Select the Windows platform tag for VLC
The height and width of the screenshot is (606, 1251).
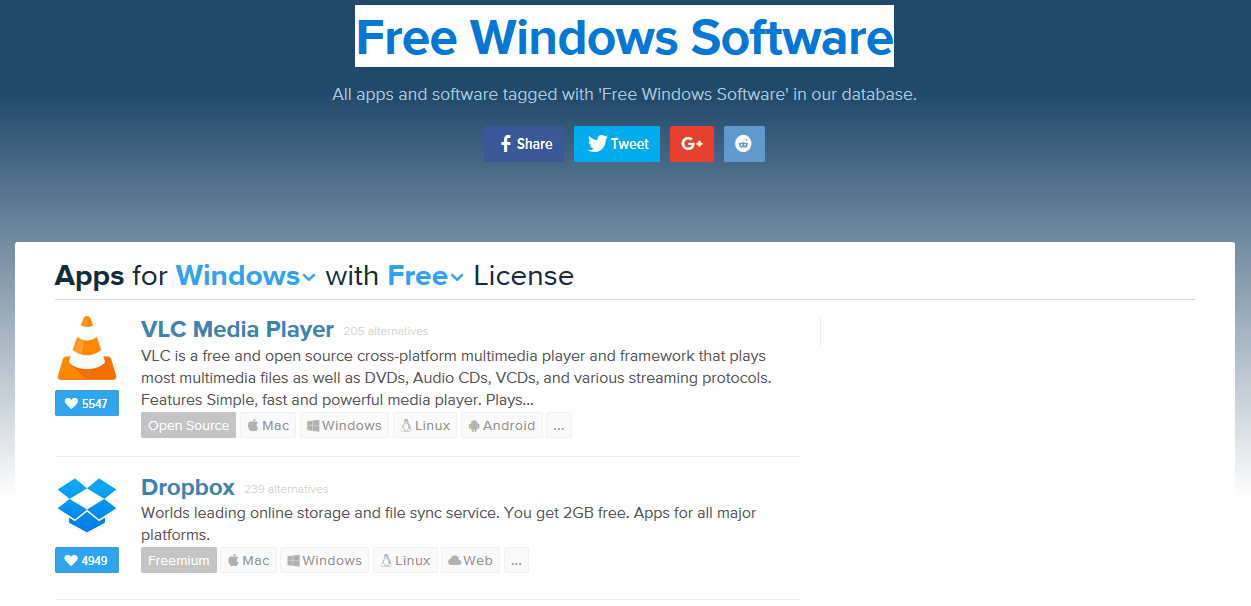click(x=344, y=425)
